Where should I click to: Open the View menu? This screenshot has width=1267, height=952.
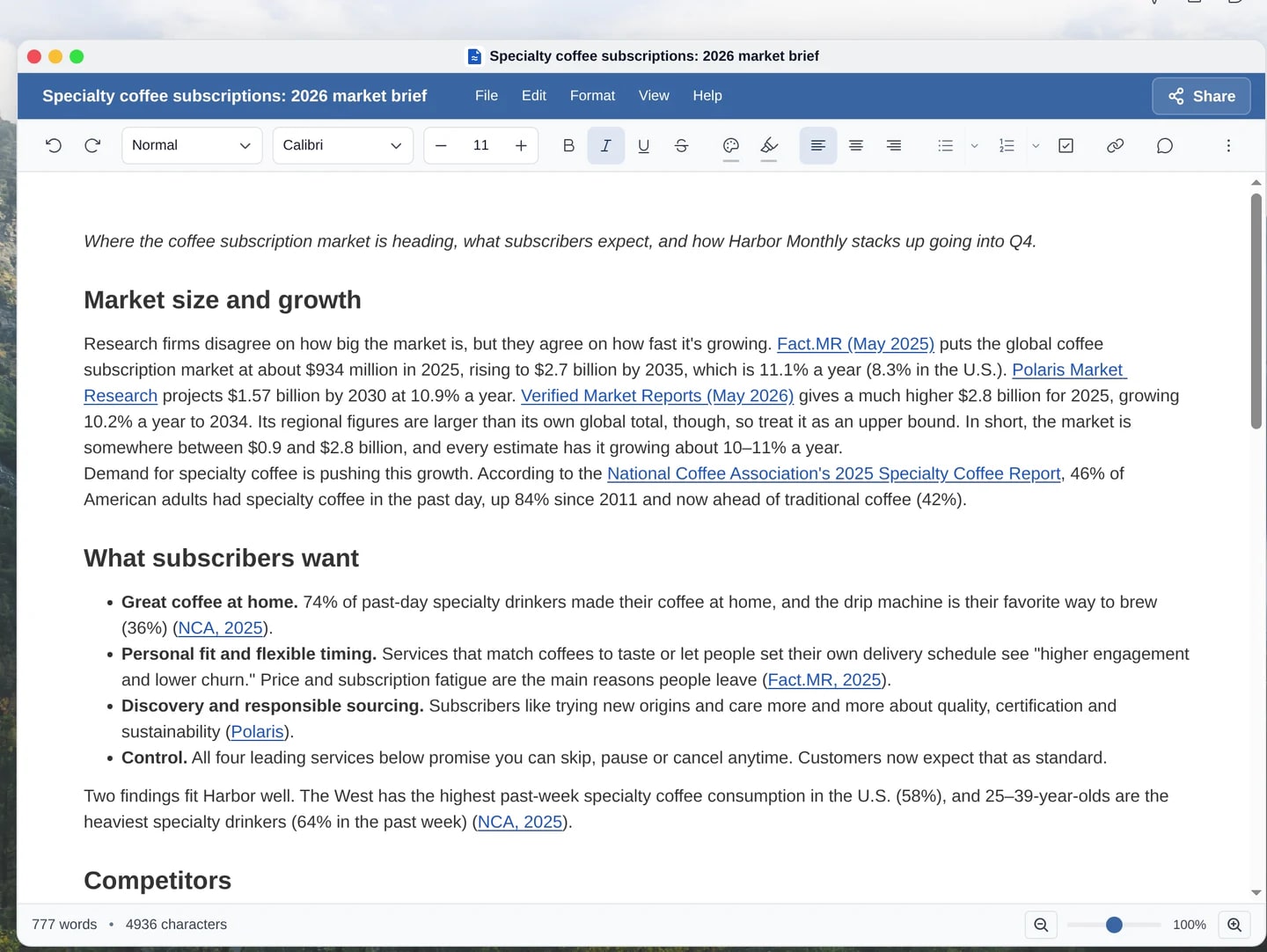[654, 96]
